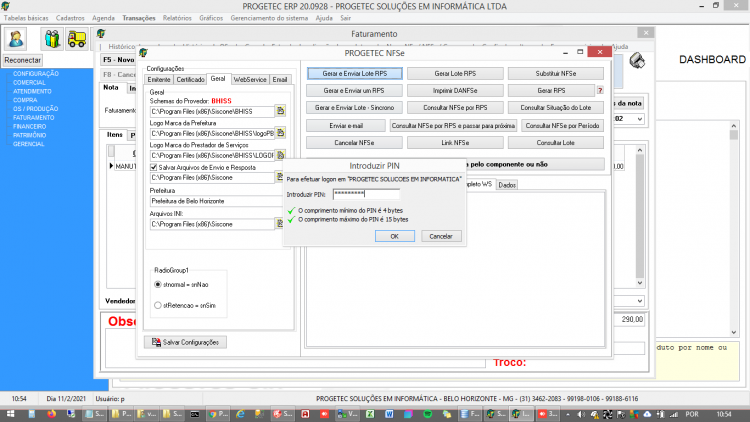The width and height of the screenshot is (750, 422).
Task: Open Internet Explorer from the taskbar
Action: tap(240, 414)
